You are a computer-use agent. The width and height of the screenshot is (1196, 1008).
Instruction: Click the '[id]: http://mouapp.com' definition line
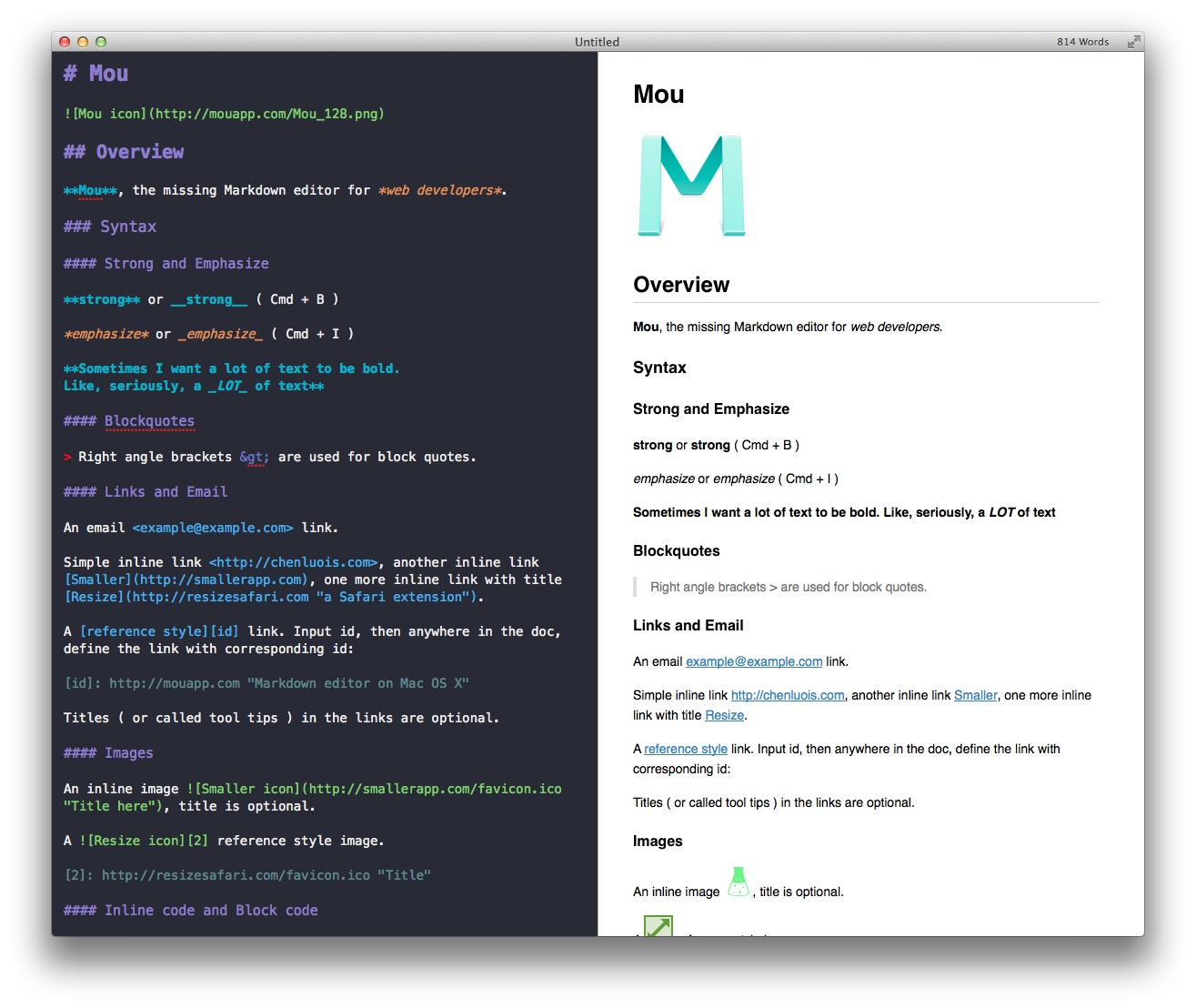266,683
